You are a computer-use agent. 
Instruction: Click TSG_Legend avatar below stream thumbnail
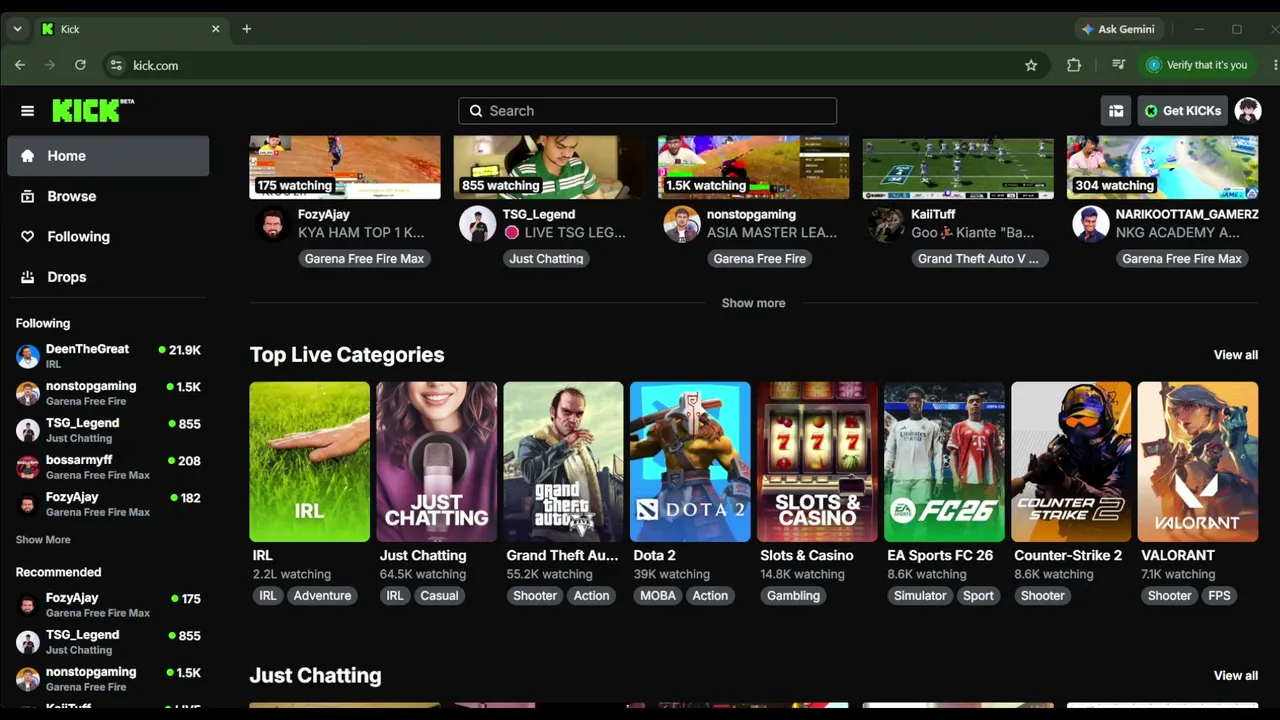(x=477, y=224)
